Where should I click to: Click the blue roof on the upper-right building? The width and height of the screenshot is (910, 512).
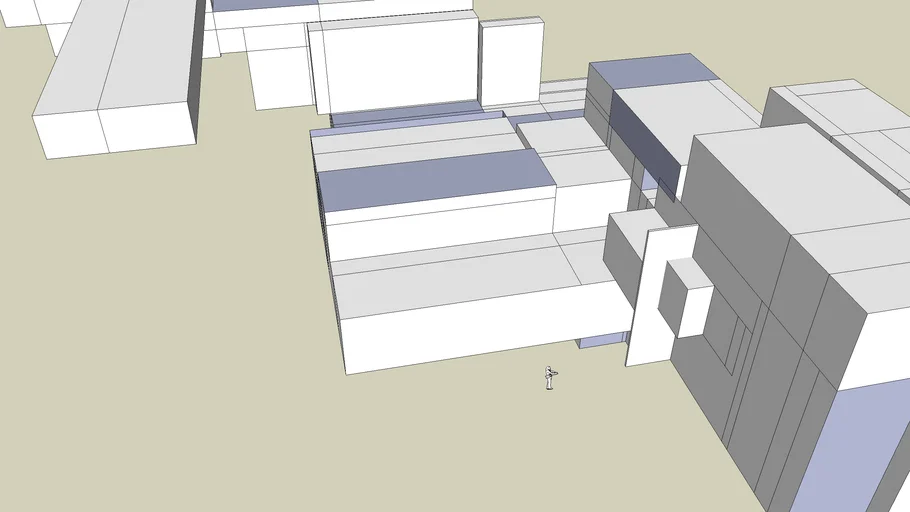[652, 71]
